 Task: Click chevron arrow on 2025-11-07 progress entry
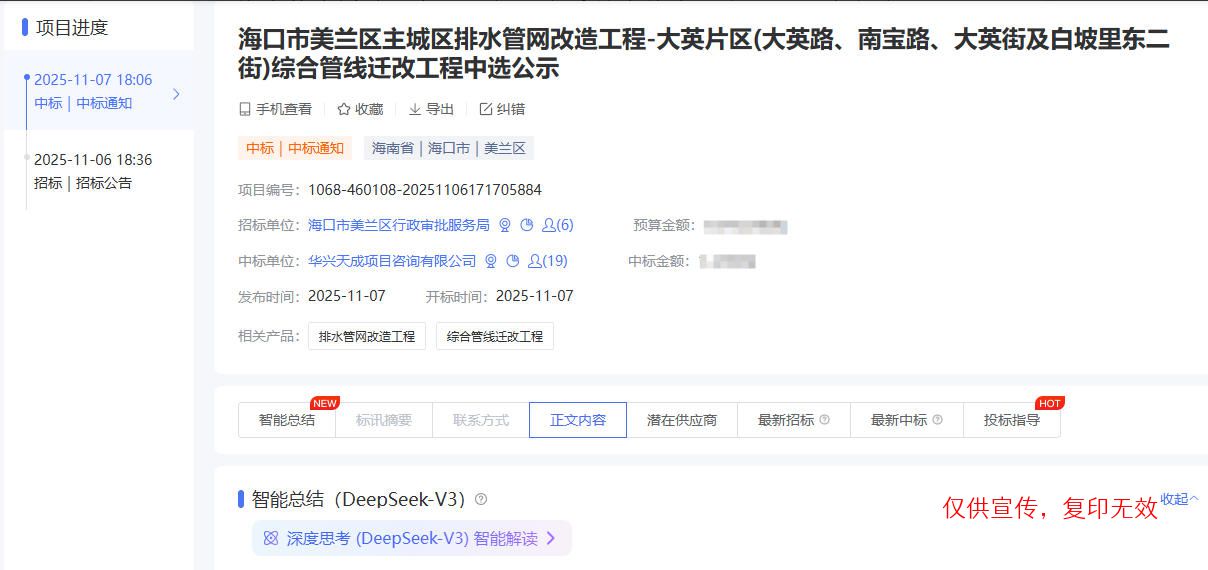click(176, 94)
